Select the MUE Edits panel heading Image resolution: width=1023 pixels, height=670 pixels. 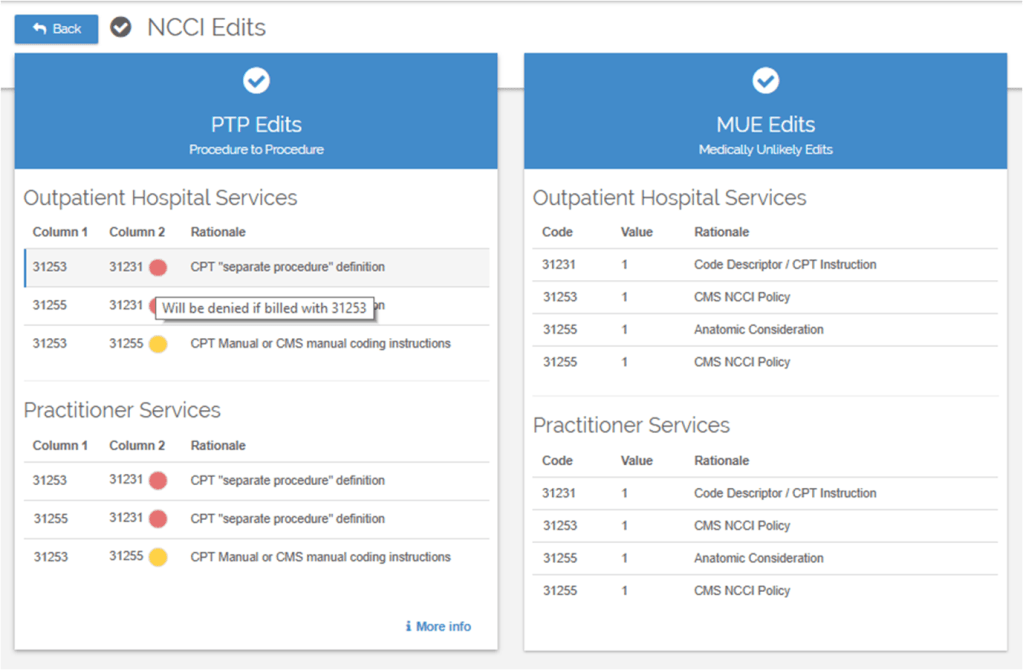point(765,125)
